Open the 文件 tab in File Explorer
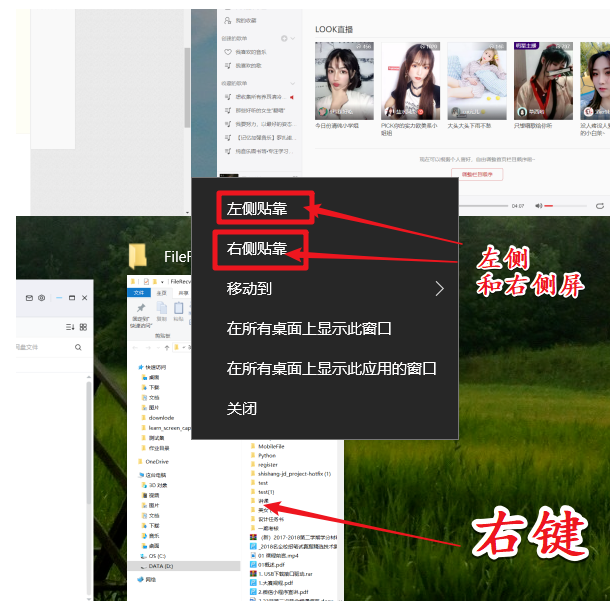 click(139, 293)
